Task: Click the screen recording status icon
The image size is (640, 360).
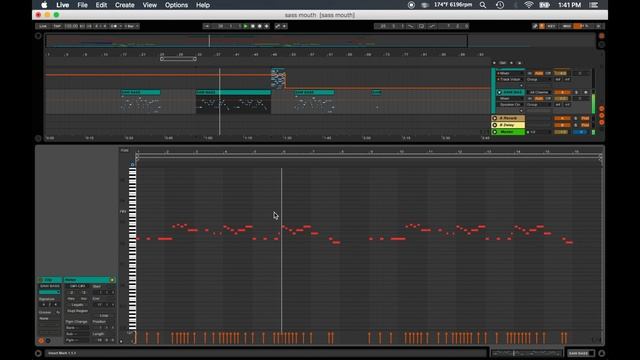Action: 411,5
